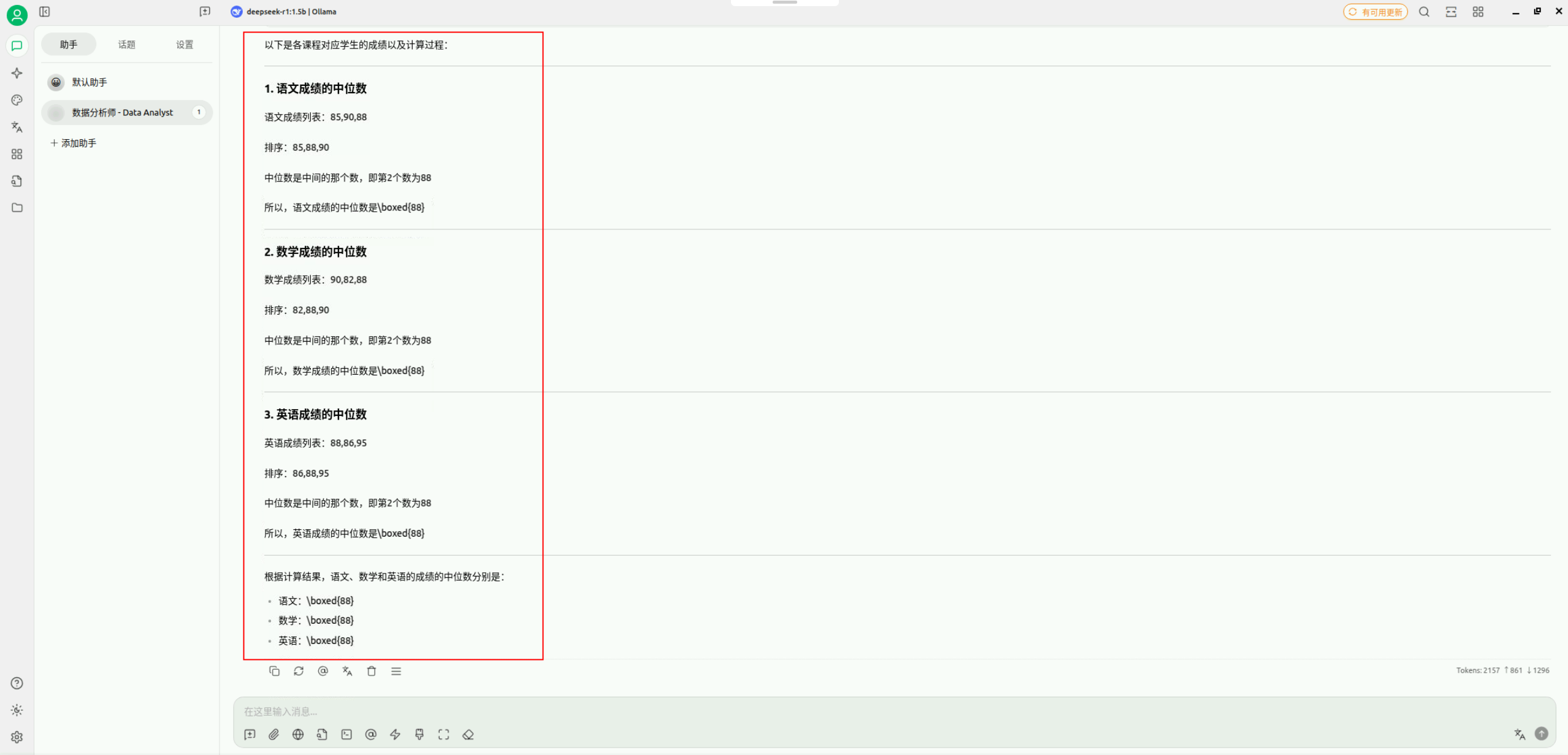Open quick phrases (lightning bolt icon)
The image size is (1568, 755).
tap(395, 734)
